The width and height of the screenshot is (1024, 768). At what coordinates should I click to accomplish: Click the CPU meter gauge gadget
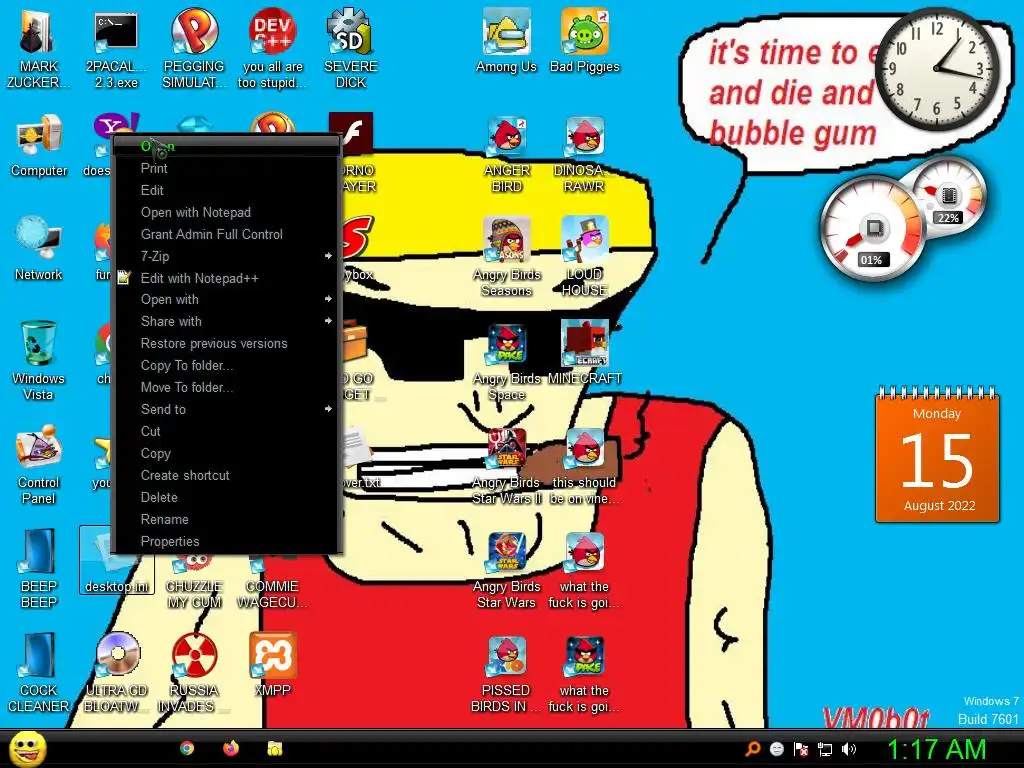873,229
